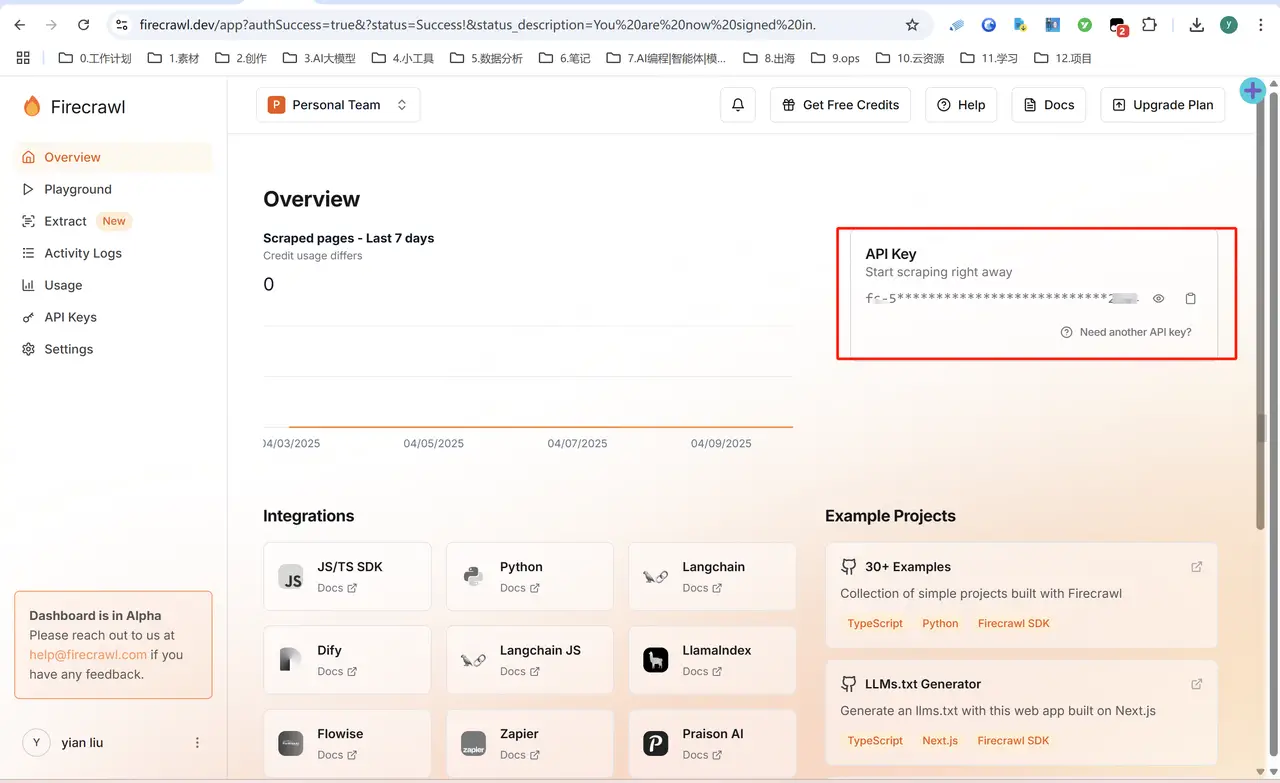This screenshot has width=1280, height=783.
Task: Click the Praison AI icon
Action: (x=656, y=744)
